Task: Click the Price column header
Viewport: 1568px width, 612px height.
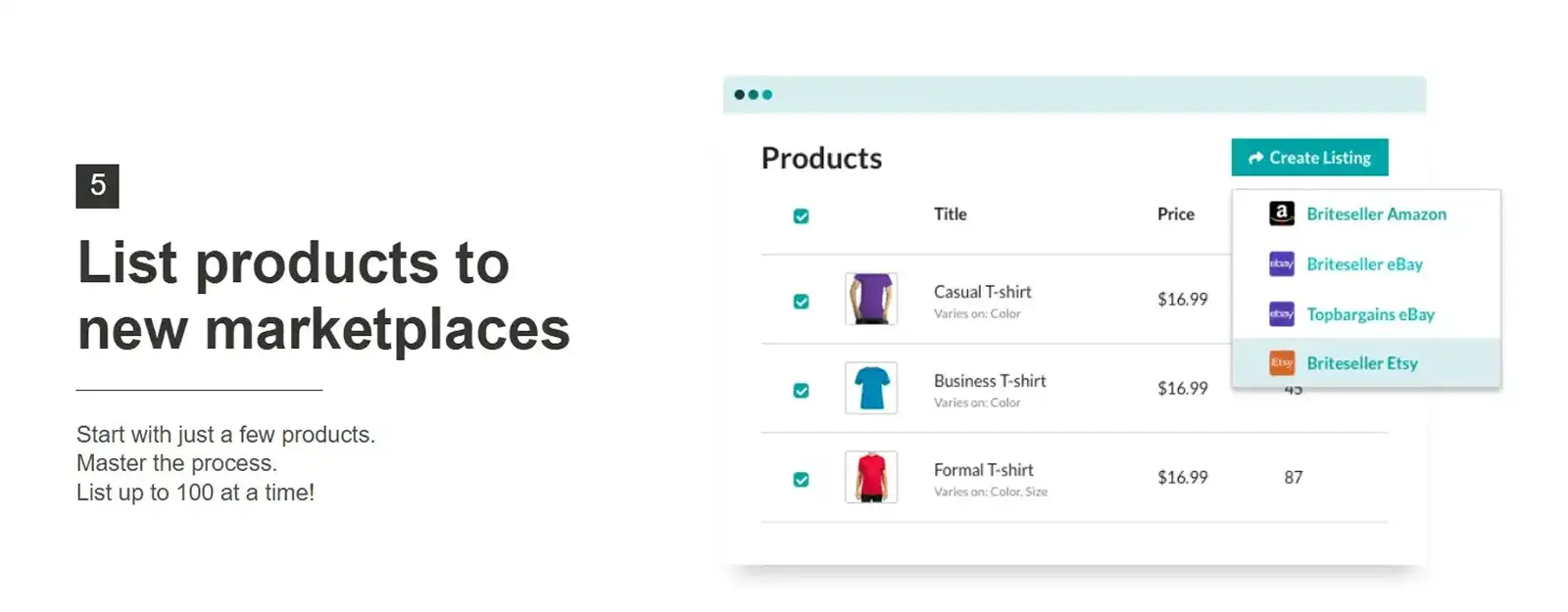Action: coord(1175,213)
